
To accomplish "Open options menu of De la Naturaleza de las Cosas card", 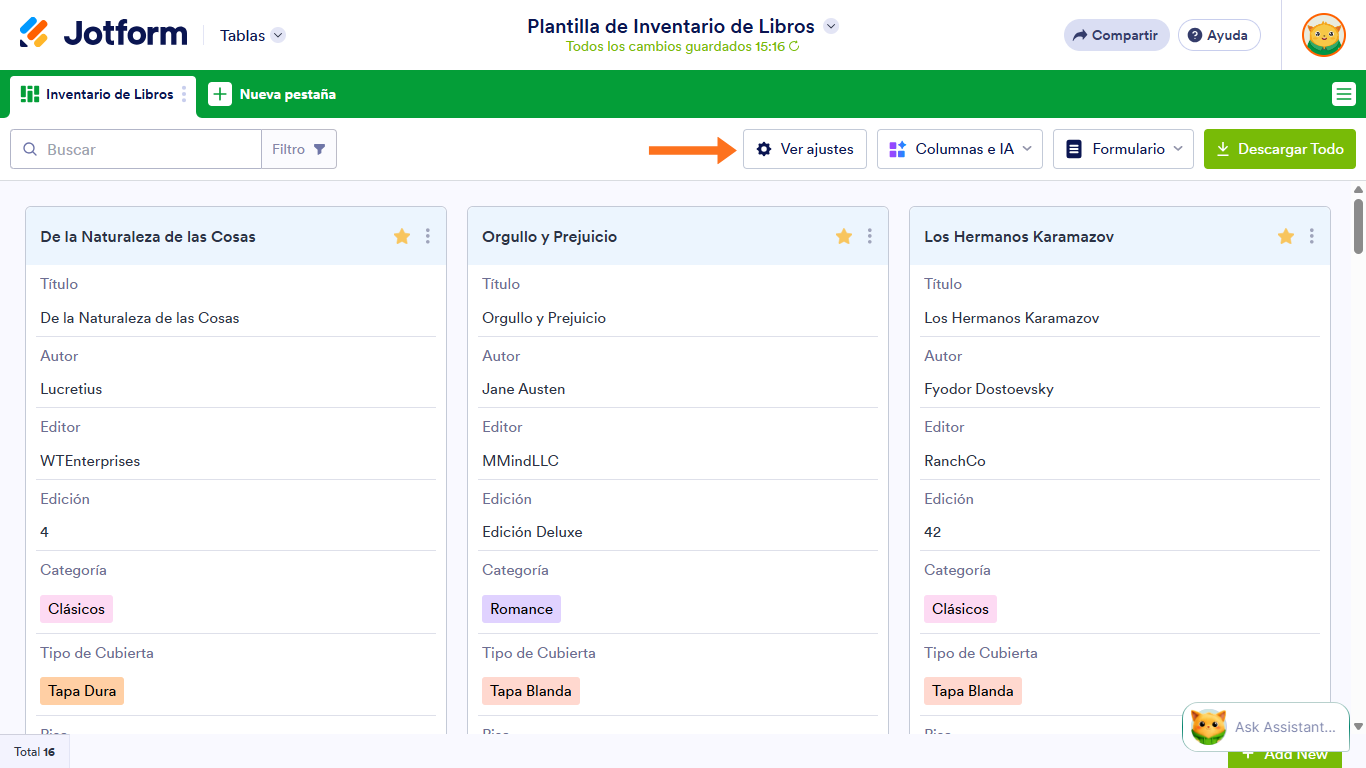I will (428, 236).
